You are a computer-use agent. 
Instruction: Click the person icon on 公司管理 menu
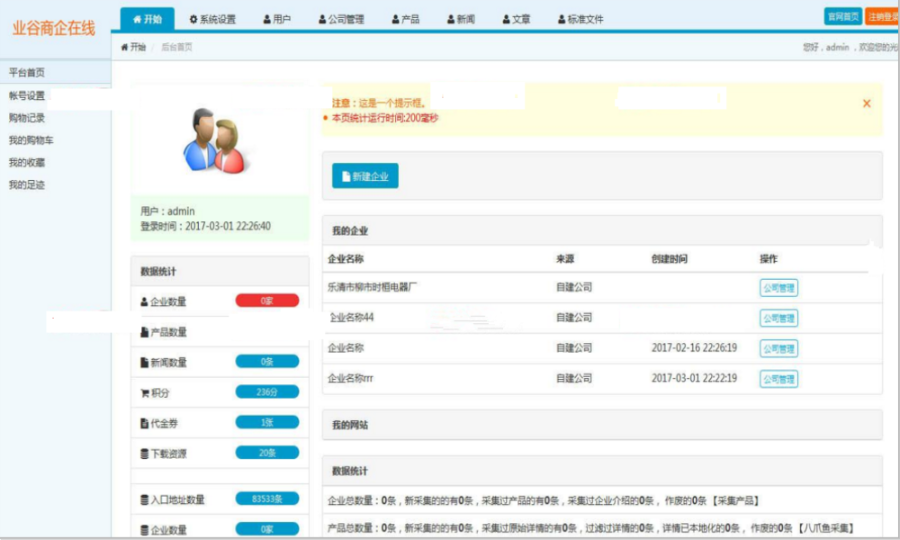point(323,19)
